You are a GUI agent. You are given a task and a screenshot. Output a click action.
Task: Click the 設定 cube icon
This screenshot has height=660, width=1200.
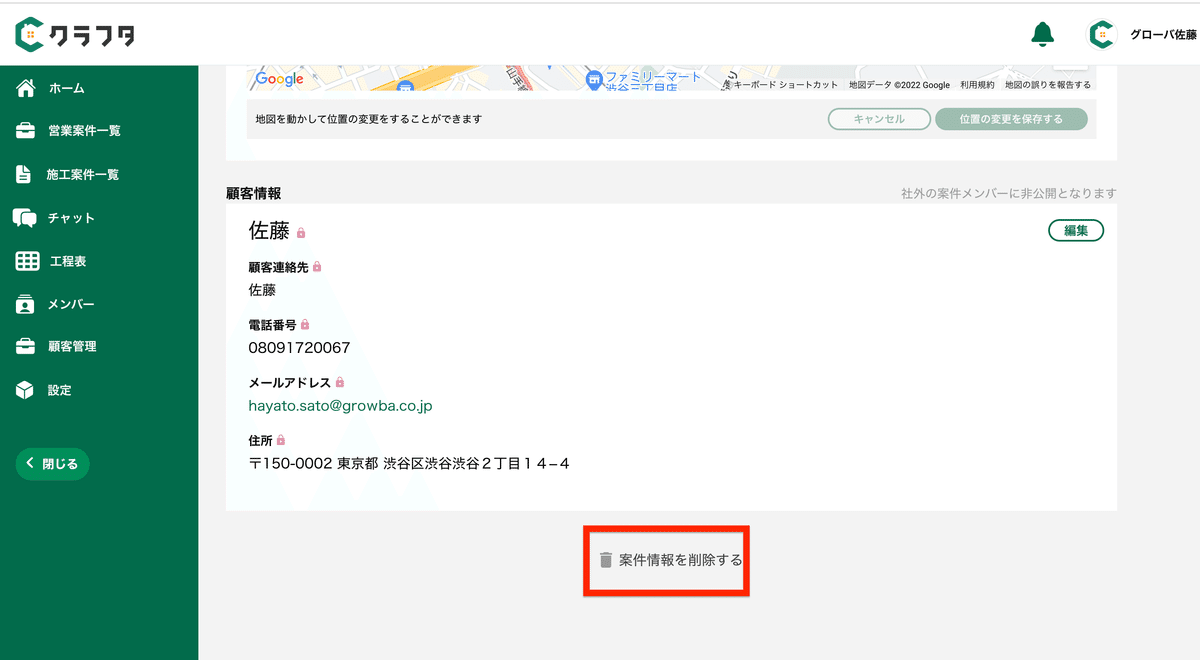(25, 390)
